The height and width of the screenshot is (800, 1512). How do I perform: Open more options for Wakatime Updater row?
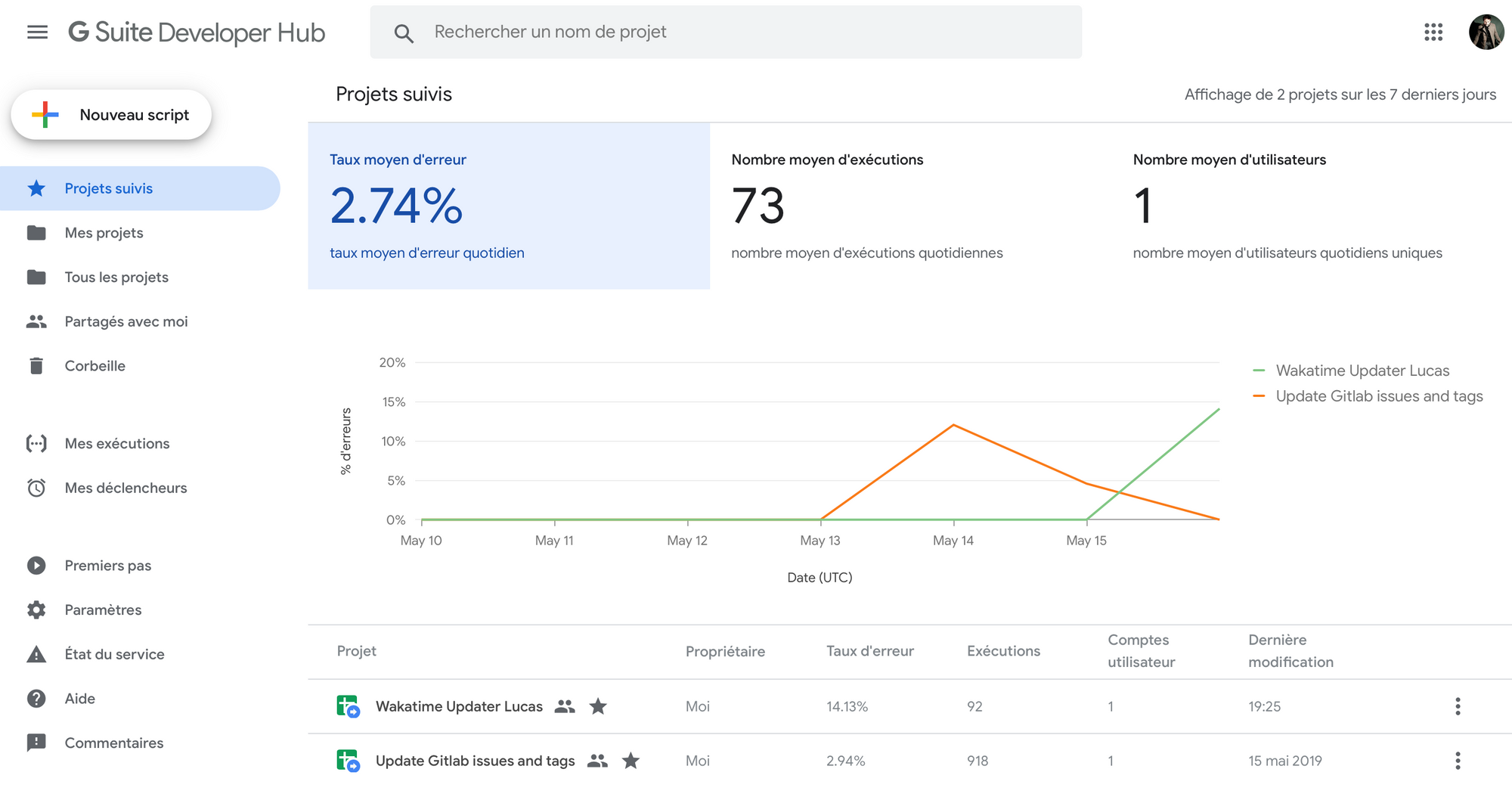[1458, 706]
